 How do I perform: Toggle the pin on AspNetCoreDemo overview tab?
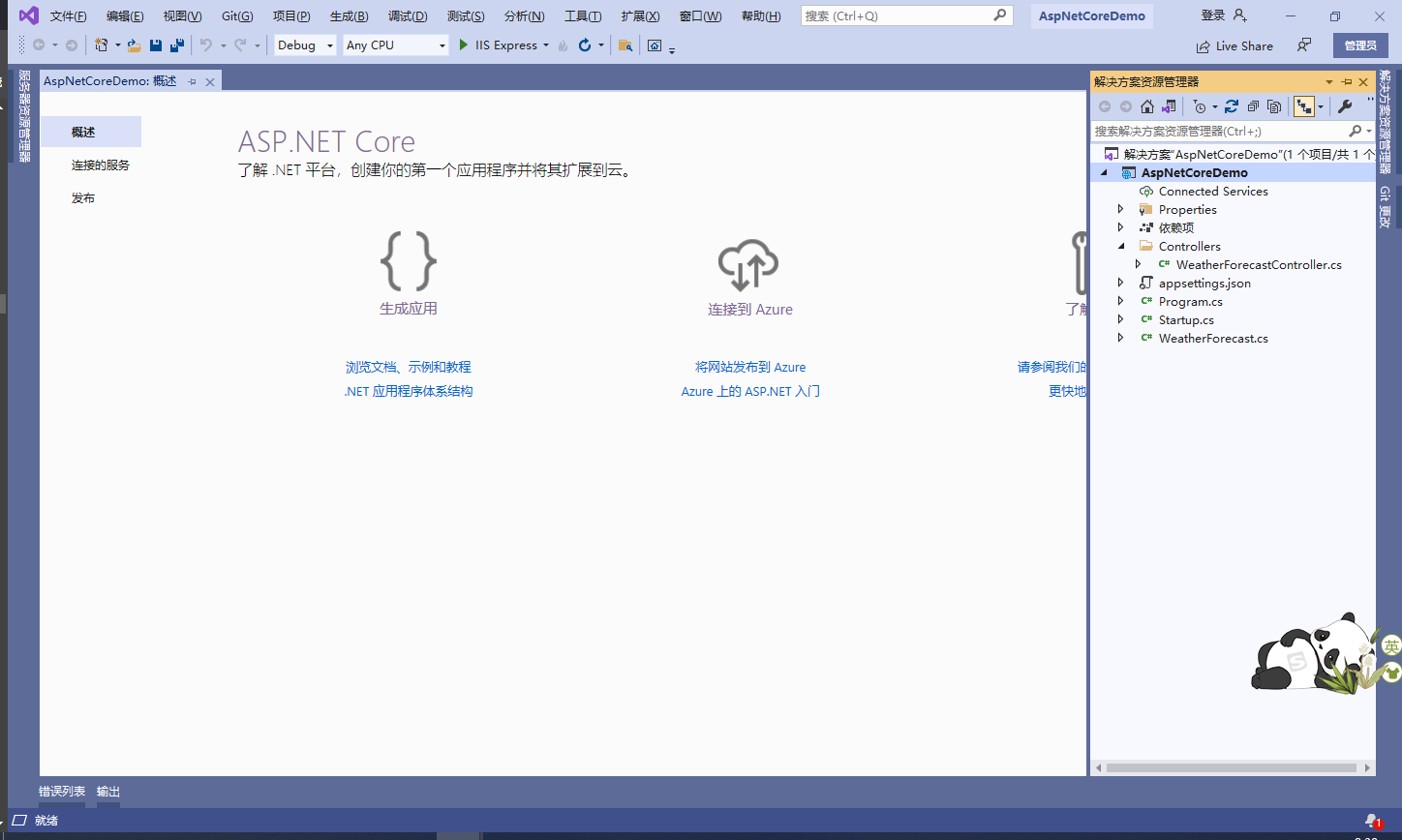[192, 81]
